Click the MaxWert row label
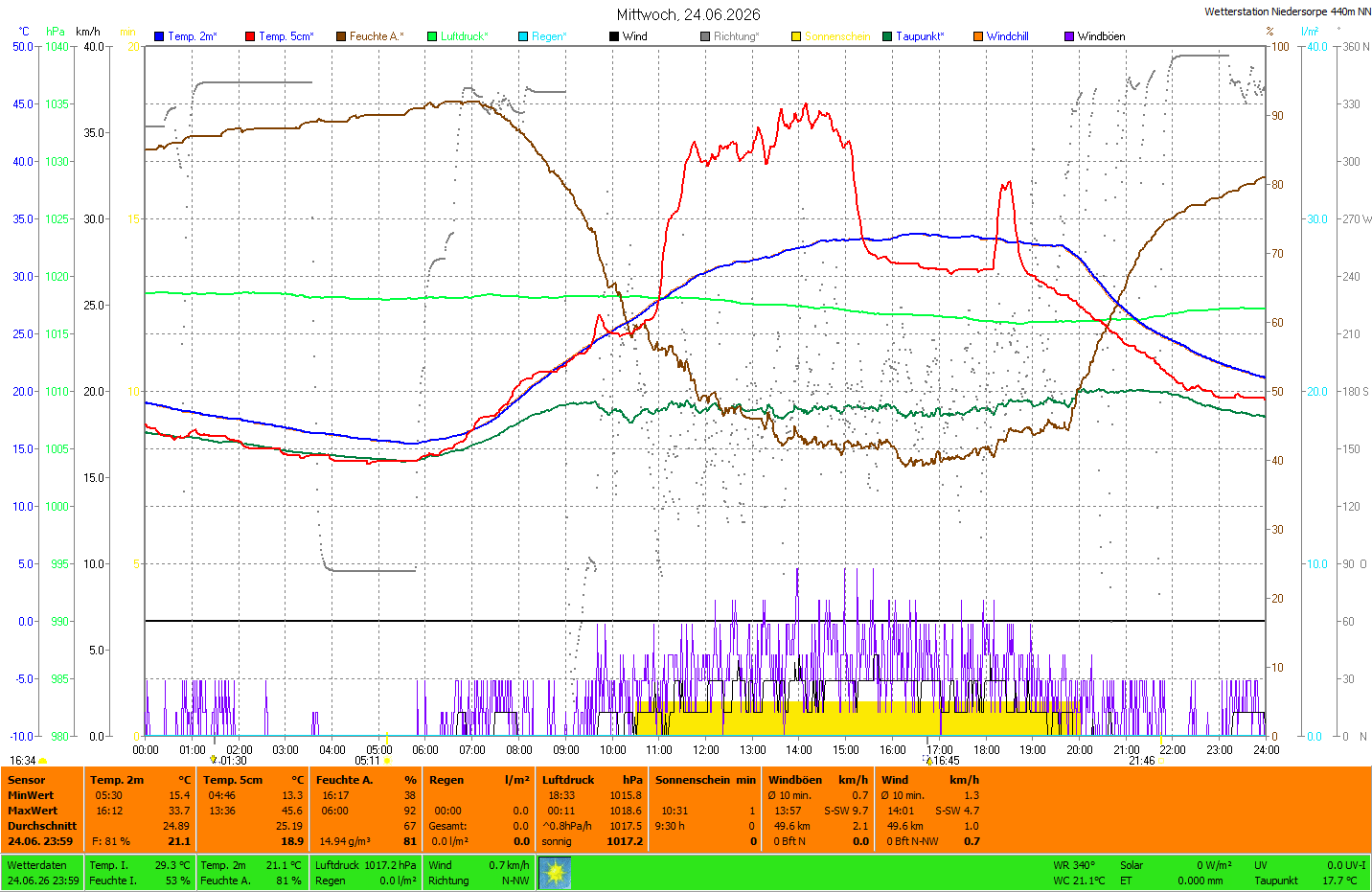1372x892 pixels. [x=32, y=811]
